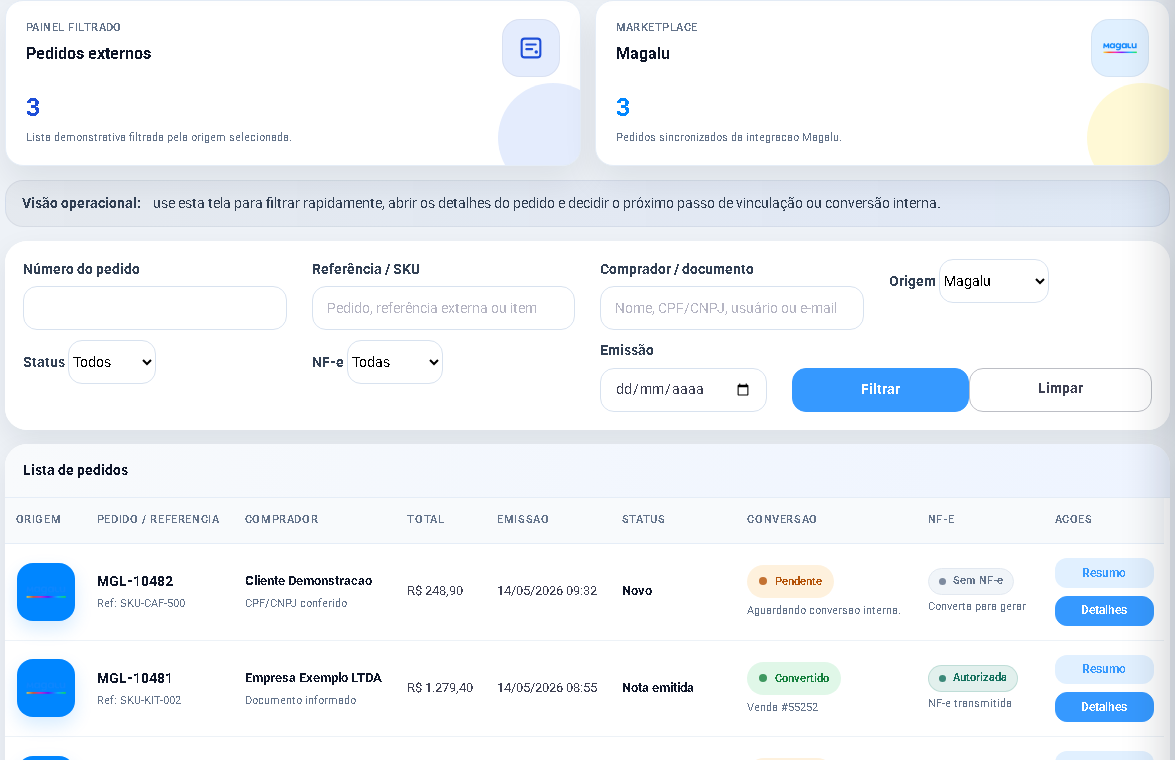
Task: Open Detalhes for order MGL-10481
Action: point(1104,707)
